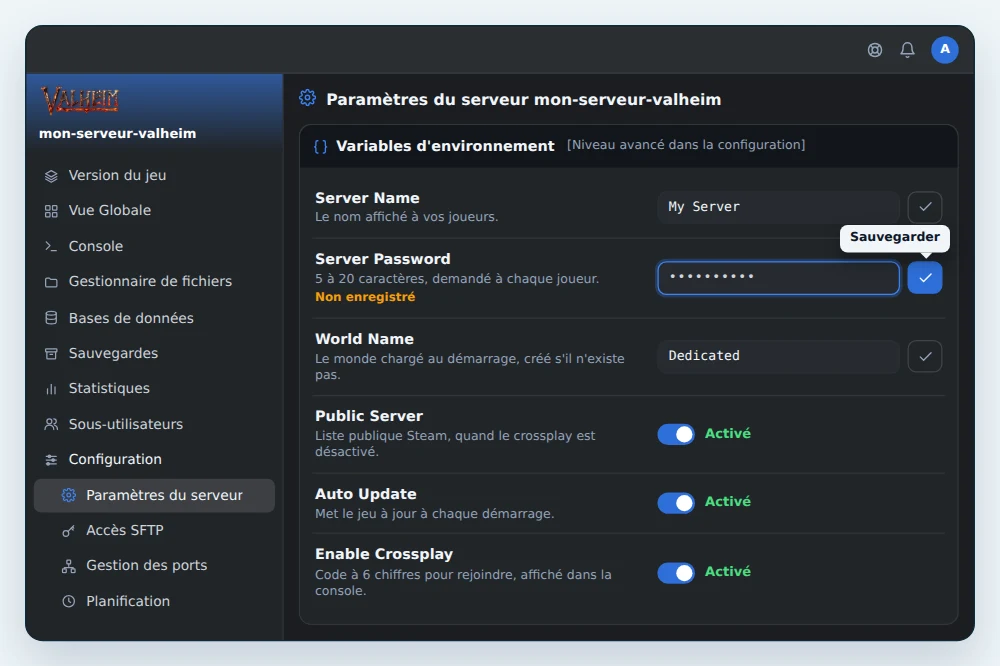This screenshot has width=1000, height=666.
Task: Save Server Name with its checkmark button
Action: click(x=925, y=207)
